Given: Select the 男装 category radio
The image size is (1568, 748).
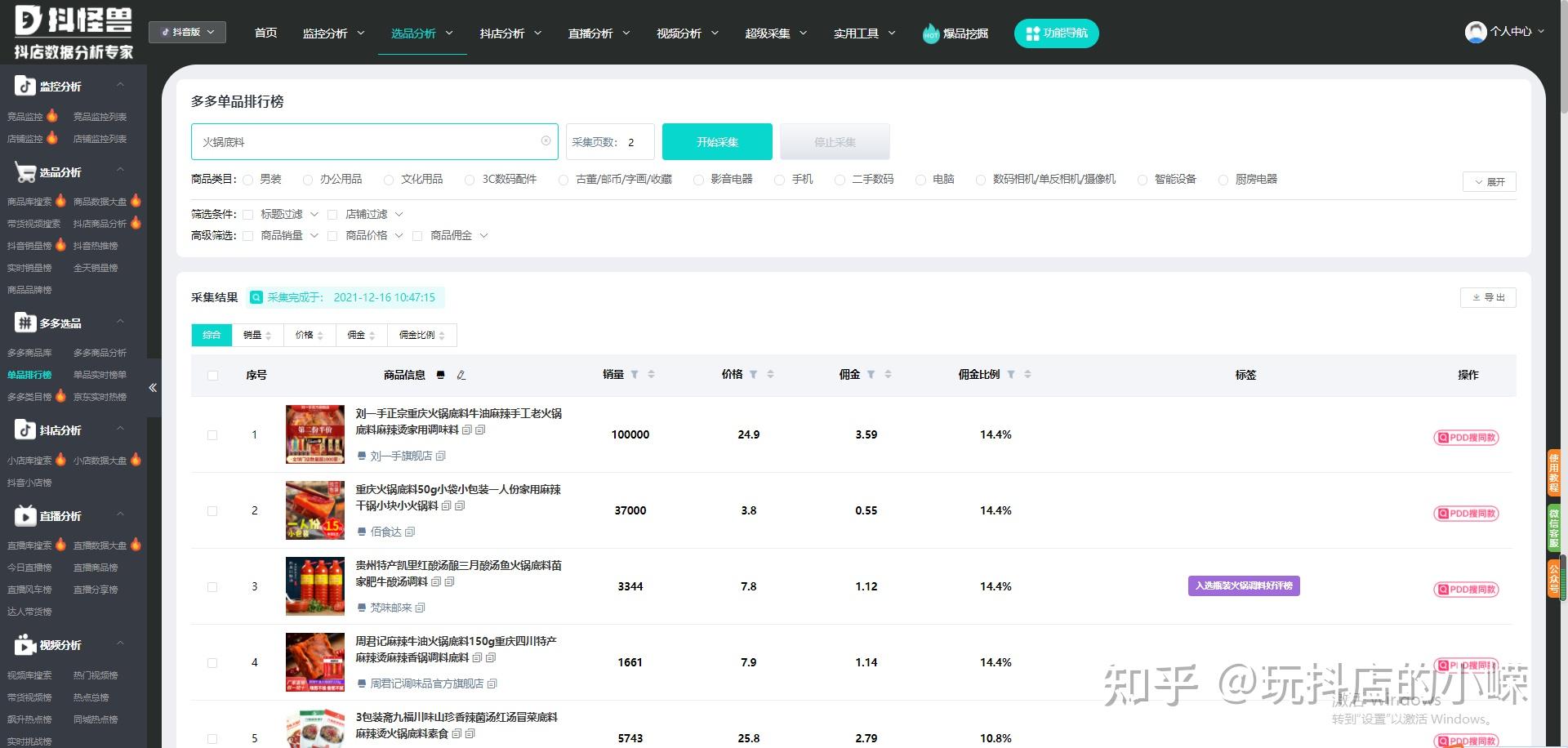Looking at the screenshot, I should (x=247, y=180).
